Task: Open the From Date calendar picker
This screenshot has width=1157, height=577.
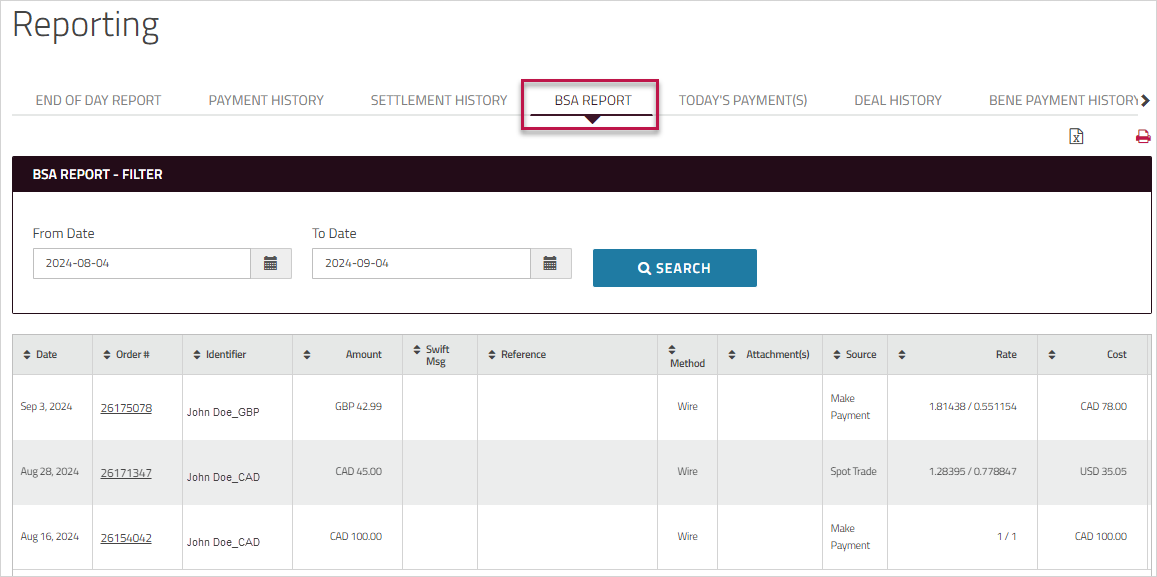Action: coord(270,264)
